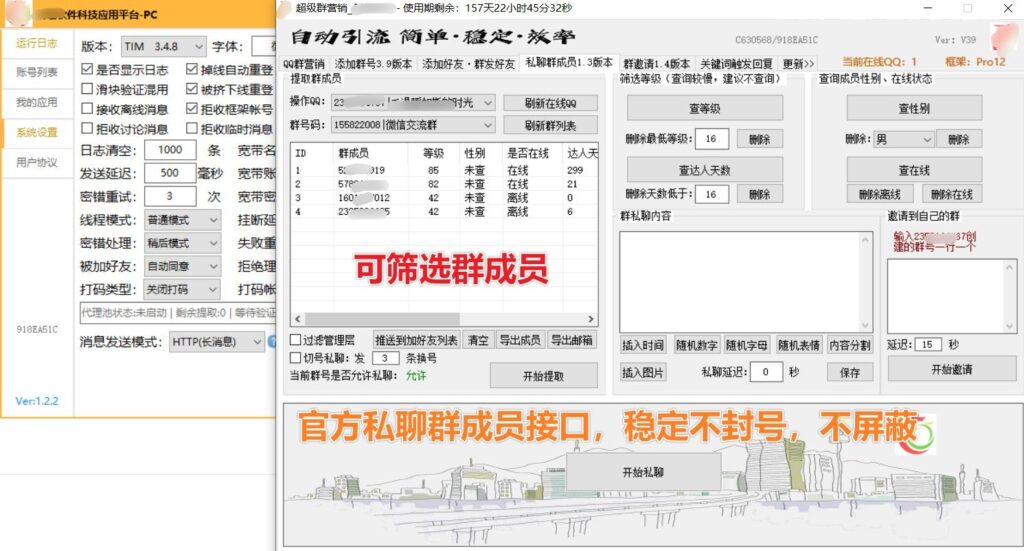
Task: Open 消息发送模式 HTTP(长消息) dropdown
Action: tap(217, 341)
